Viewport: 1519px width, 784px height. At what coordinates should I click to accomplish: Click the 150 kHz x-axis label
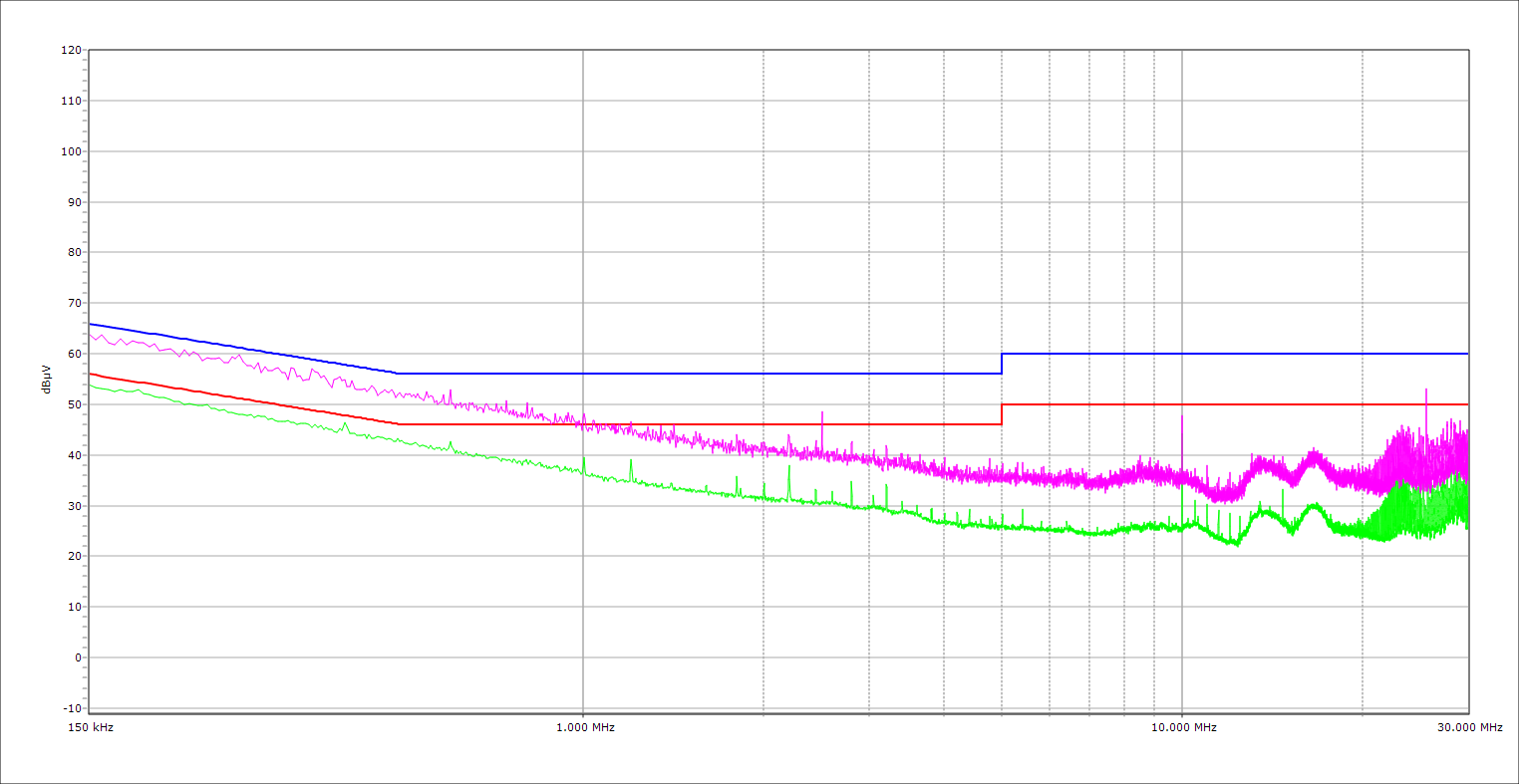tap(90, 727)
